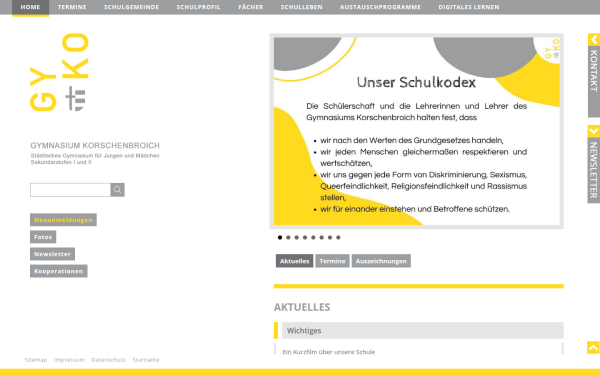Expand the Newsletter side panel

(594, 170)
